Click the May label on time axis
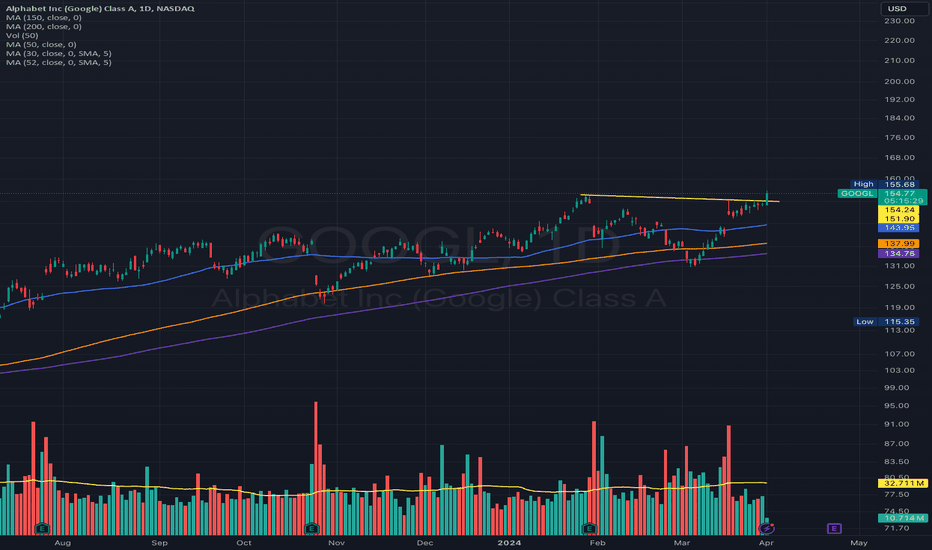This screenshot has height=550, width=932. tap(859, 543)
